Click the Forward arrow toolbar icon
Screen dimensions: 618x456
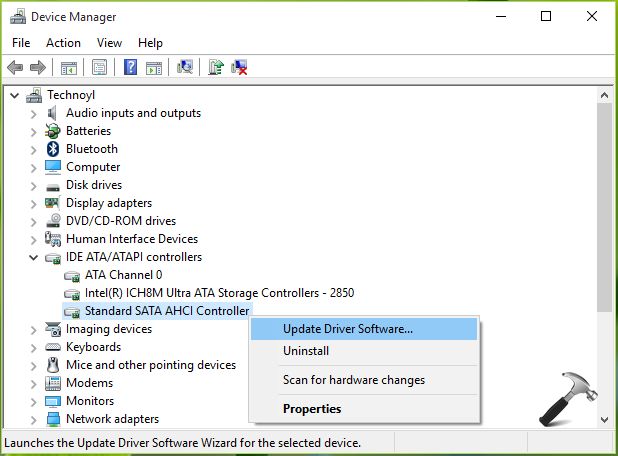click(38, 67)
